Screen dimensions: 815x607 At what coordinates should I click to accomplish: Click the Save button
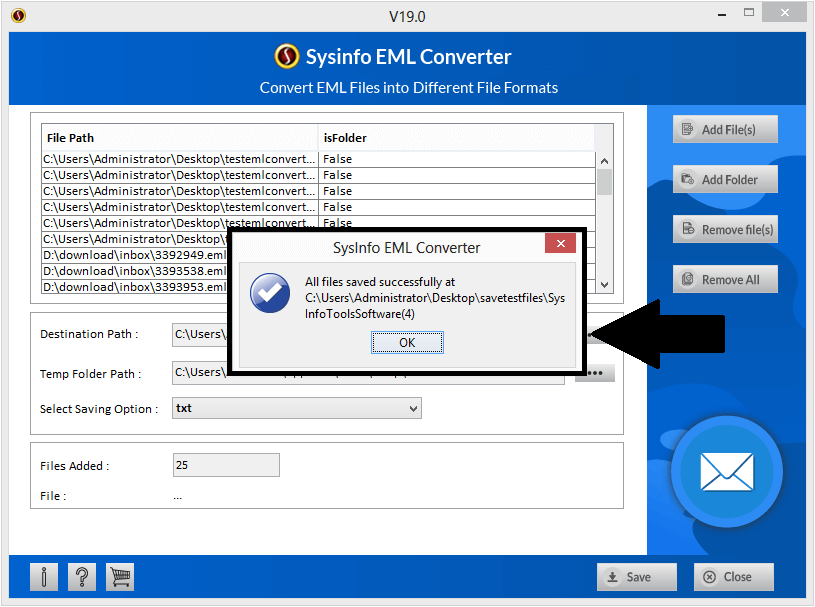click(637, 577)
